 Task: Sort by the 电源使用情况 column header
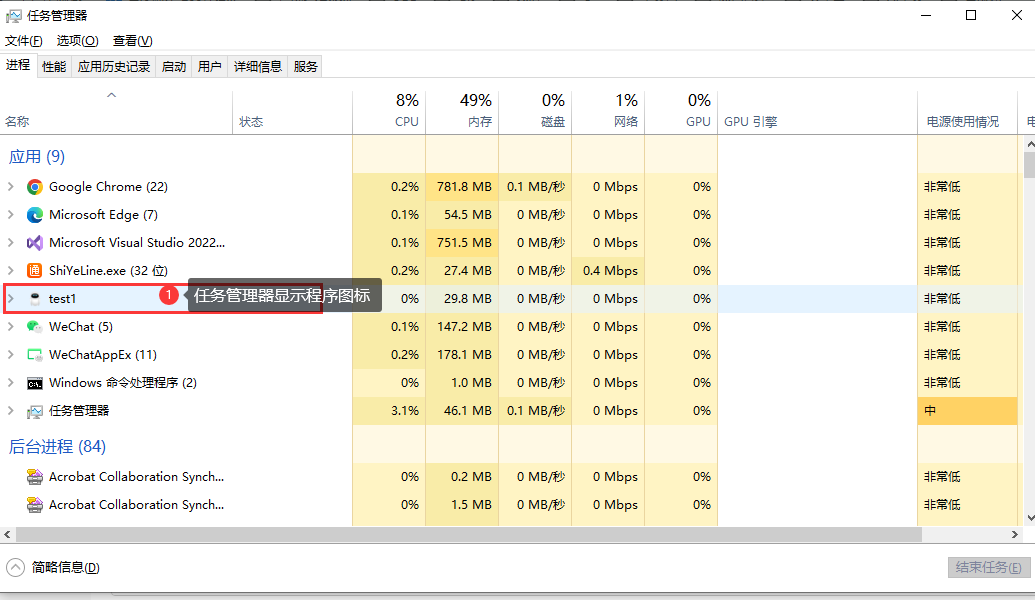coord(967,113)
